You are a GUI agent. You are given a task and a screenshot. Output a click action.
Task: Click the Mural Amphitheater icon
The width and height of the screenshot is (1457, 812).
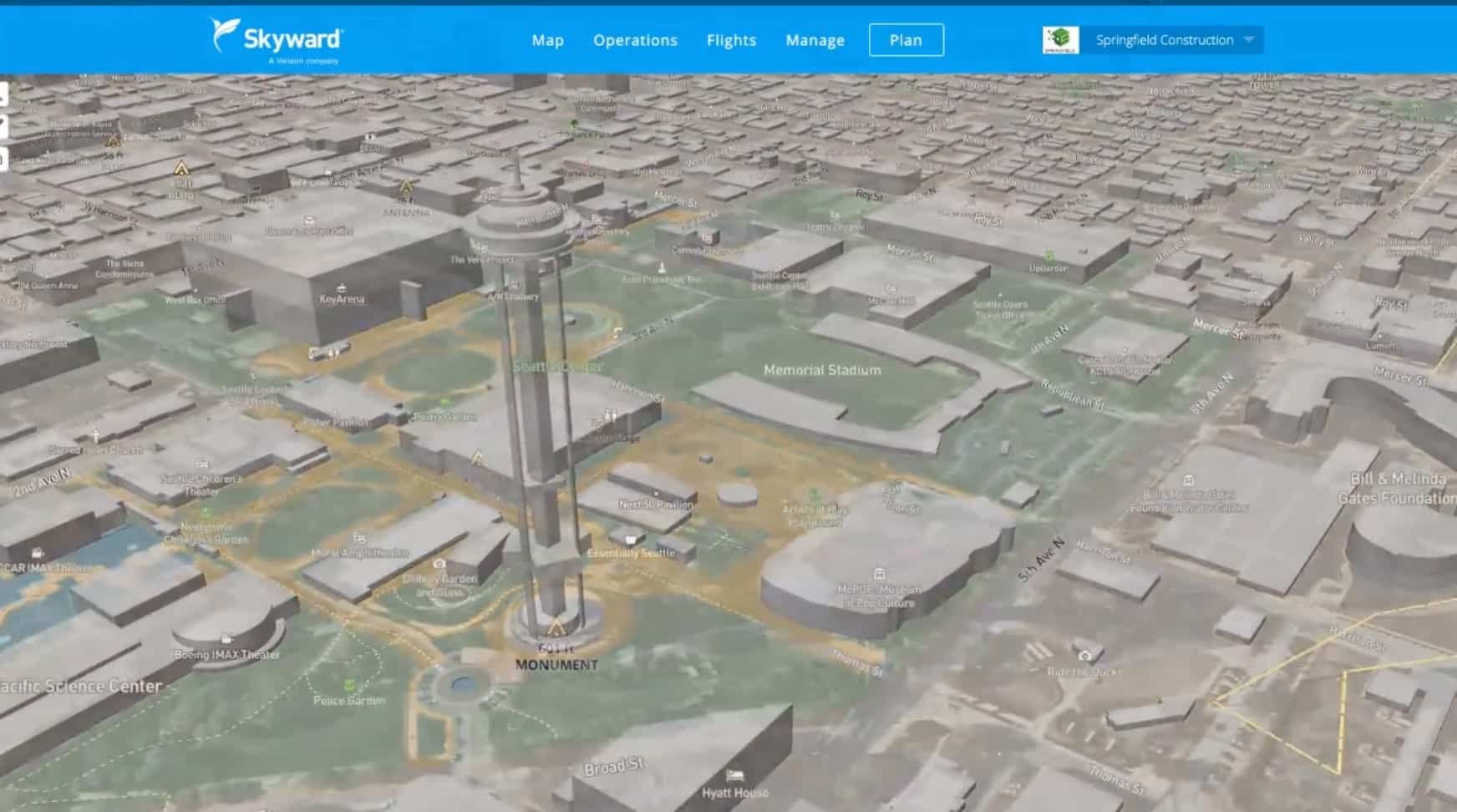[x=359, y=538]
